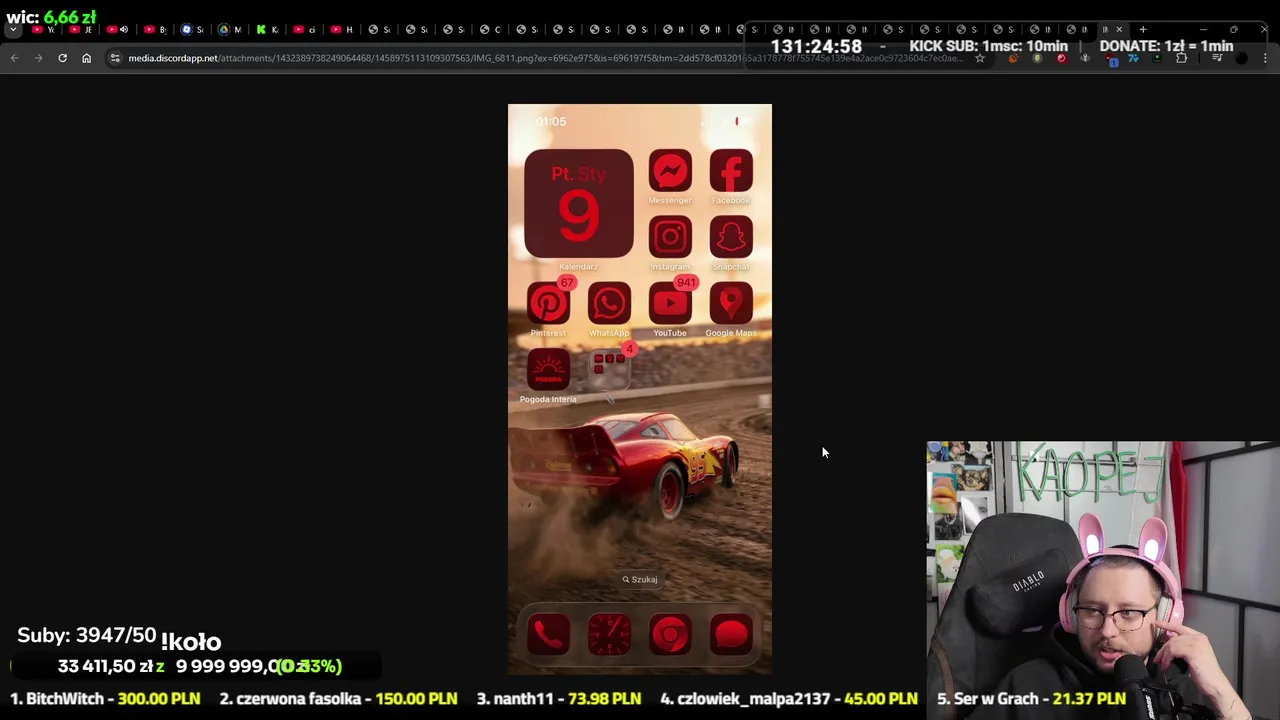Click the 'Ser w Grach - 21.37 PLN' entry
Viewport: 1280px width, 720px height.
(1031, 699)
